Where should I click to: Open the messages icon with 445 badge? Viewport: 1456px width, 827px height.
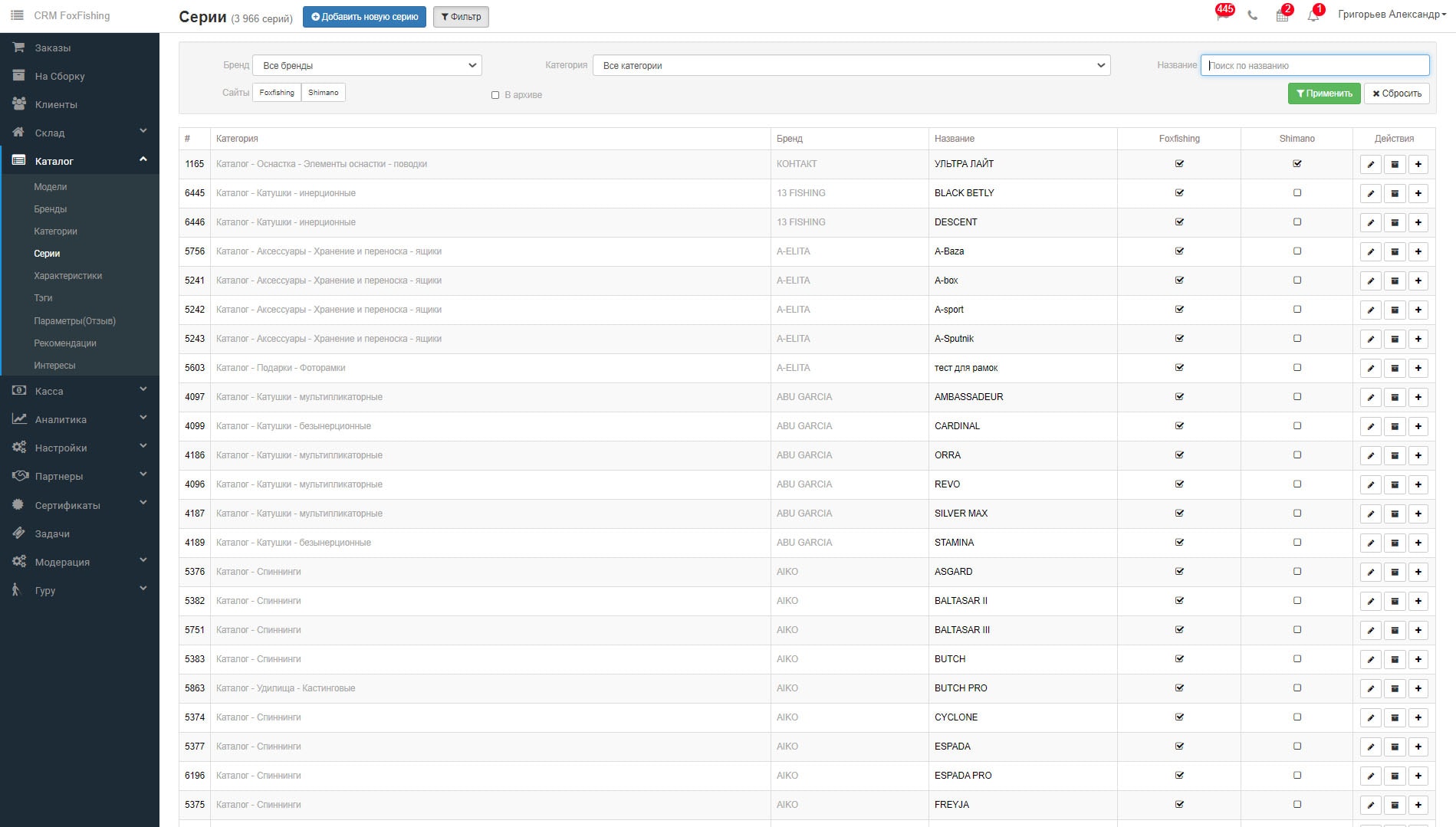point(1222,15)
